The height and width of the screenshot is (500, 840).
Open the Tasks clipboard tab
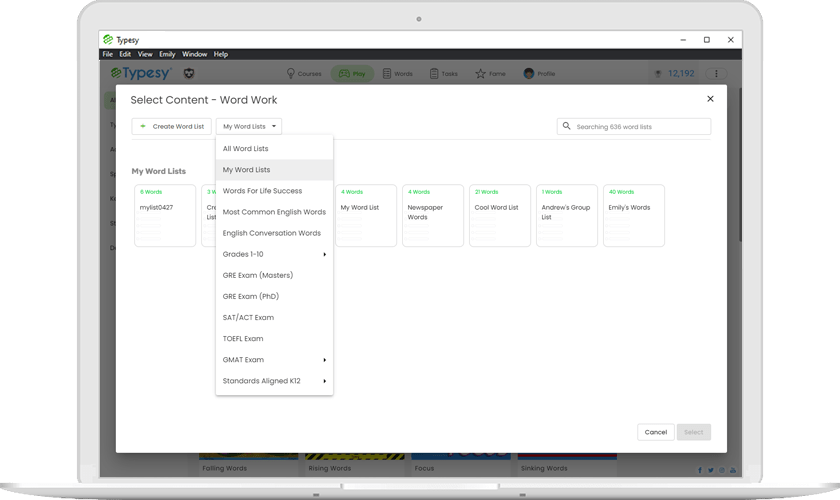click(444, 73)
